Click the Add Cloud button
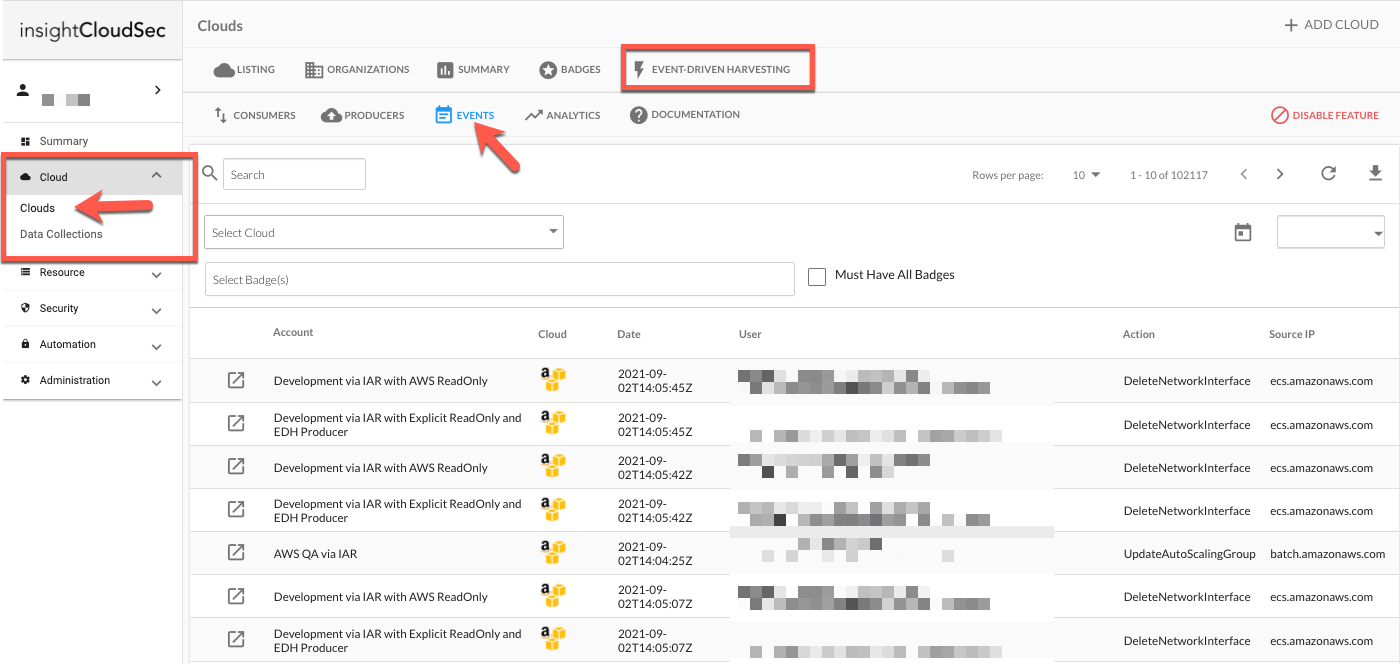Image resolution: width=1400 pixels, height=664 pixels. [x=1331, y=25]
